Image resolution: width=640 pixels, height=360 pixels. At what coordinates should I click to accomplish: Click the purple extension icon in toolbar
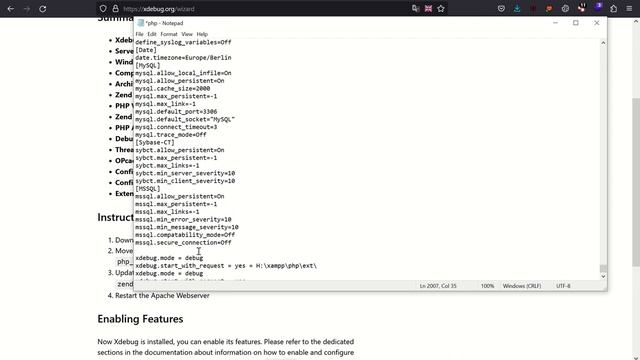pos(598,7)
